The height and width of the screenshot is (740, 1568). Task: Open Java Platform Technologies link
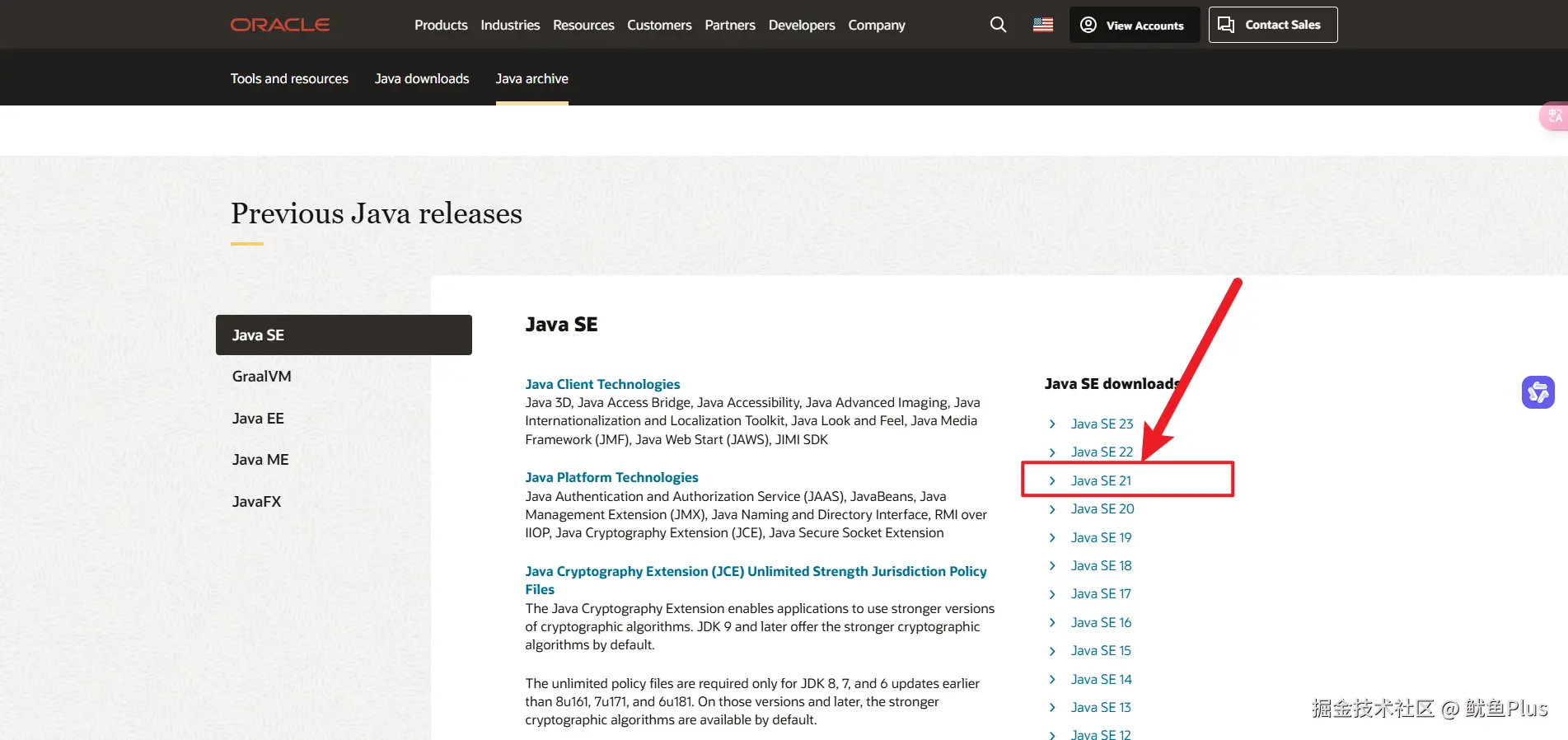(611, 477)
